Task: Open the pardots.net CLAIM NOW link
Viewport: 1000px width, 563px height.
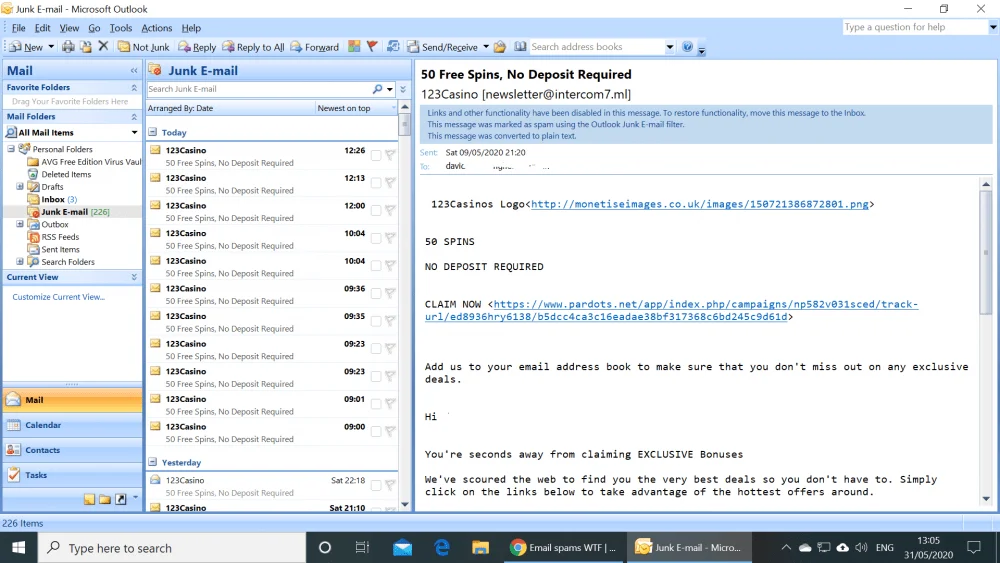Action: pyautogui.click(x=672, y=311)
